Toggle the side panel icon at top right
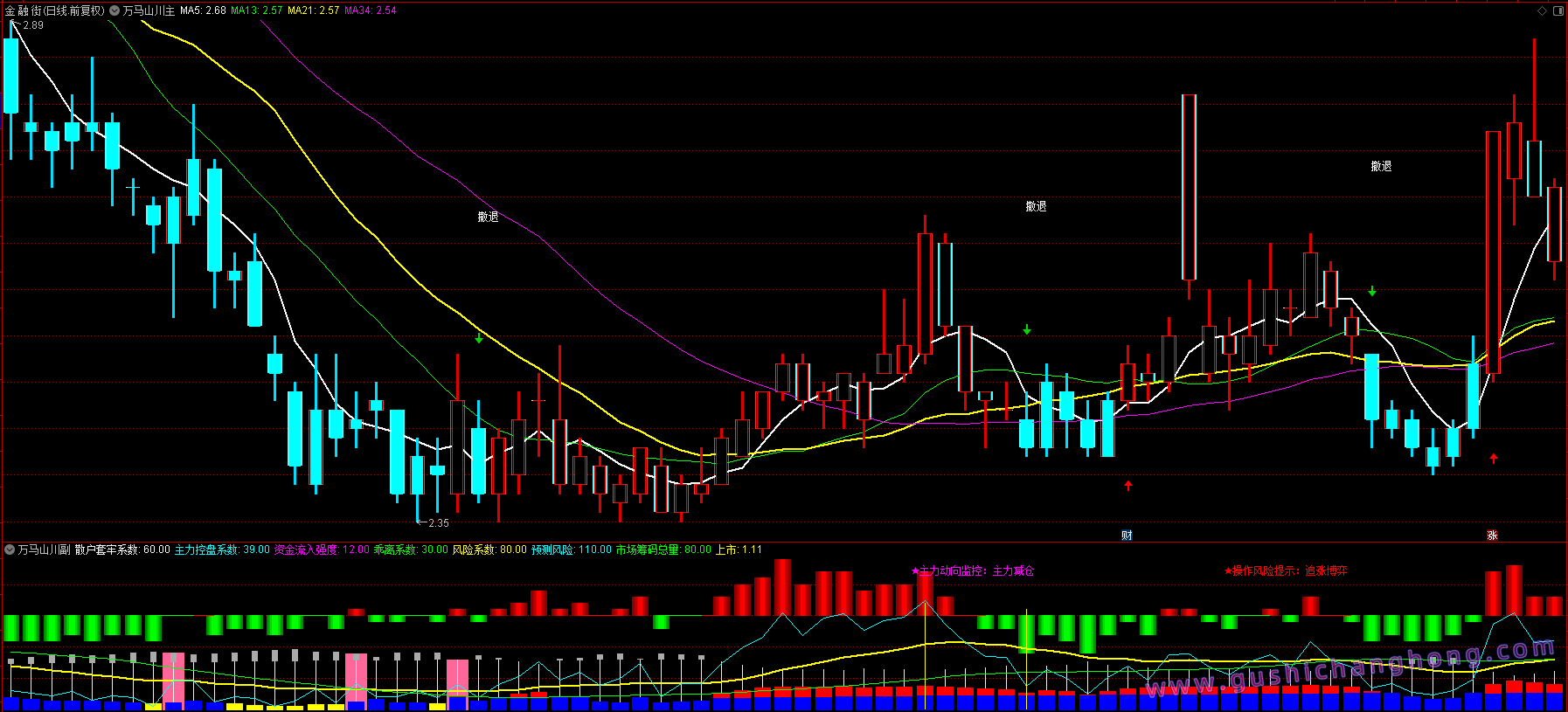Viewport: 1568px width, 712px height. pos(1558,10)
